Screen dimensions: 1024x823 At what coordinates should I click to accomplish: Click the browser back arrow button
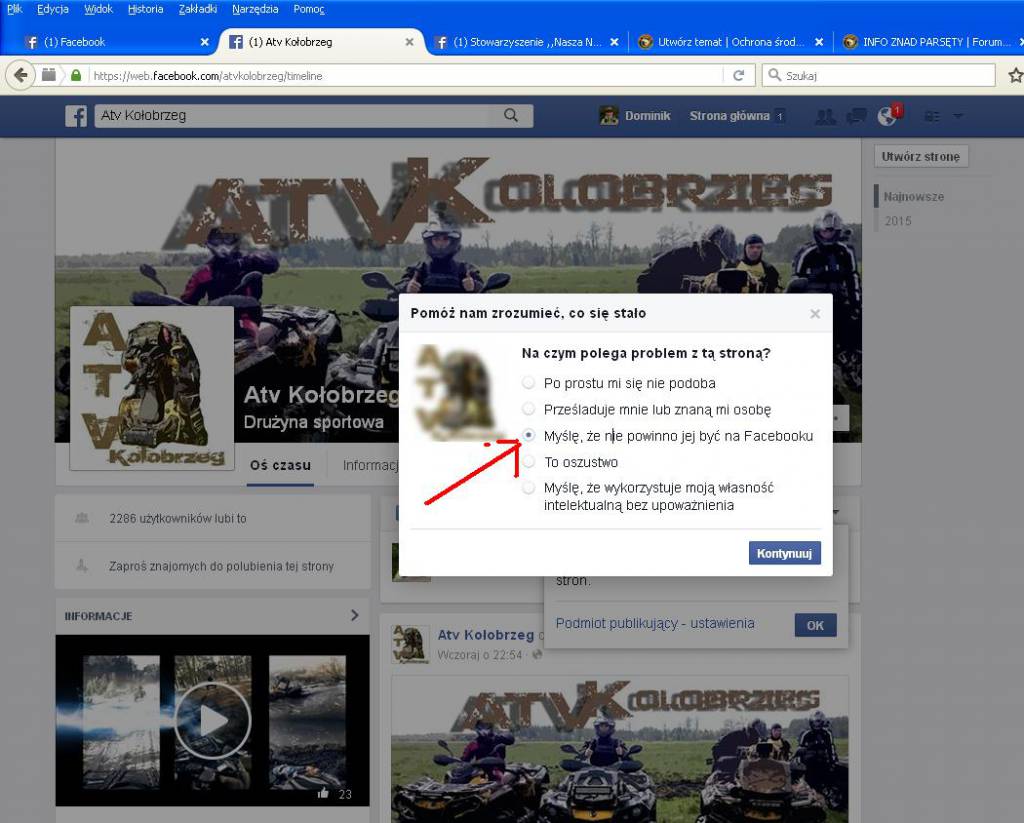pos(20,76)
